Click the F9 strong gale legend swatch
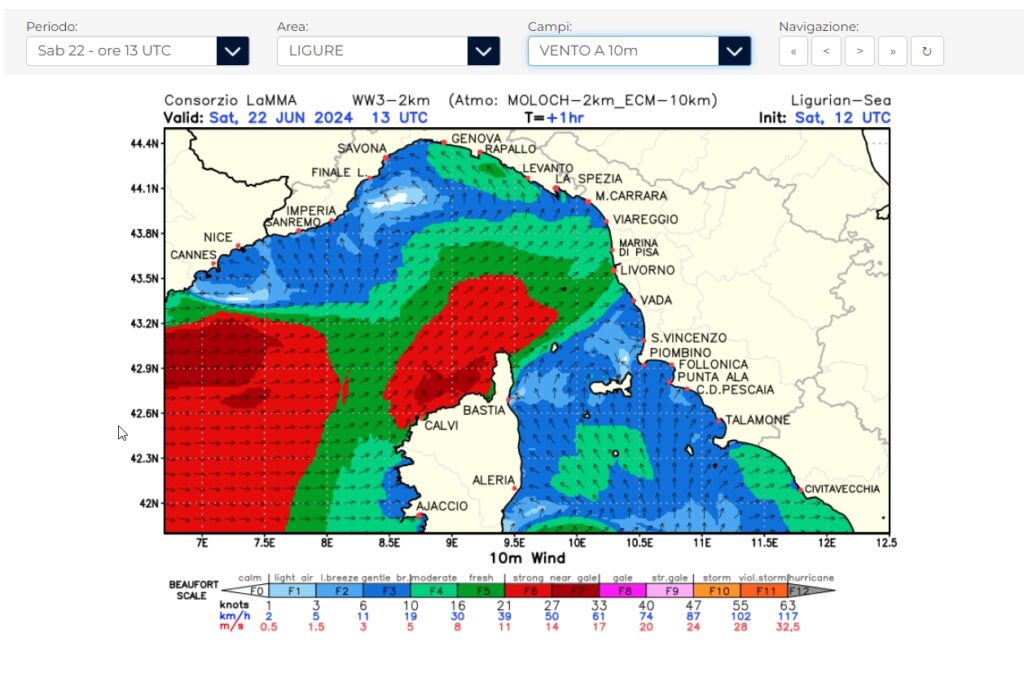Image resolution: width=1024 pixels, height=699 pixels. click(x=669, y=591)
